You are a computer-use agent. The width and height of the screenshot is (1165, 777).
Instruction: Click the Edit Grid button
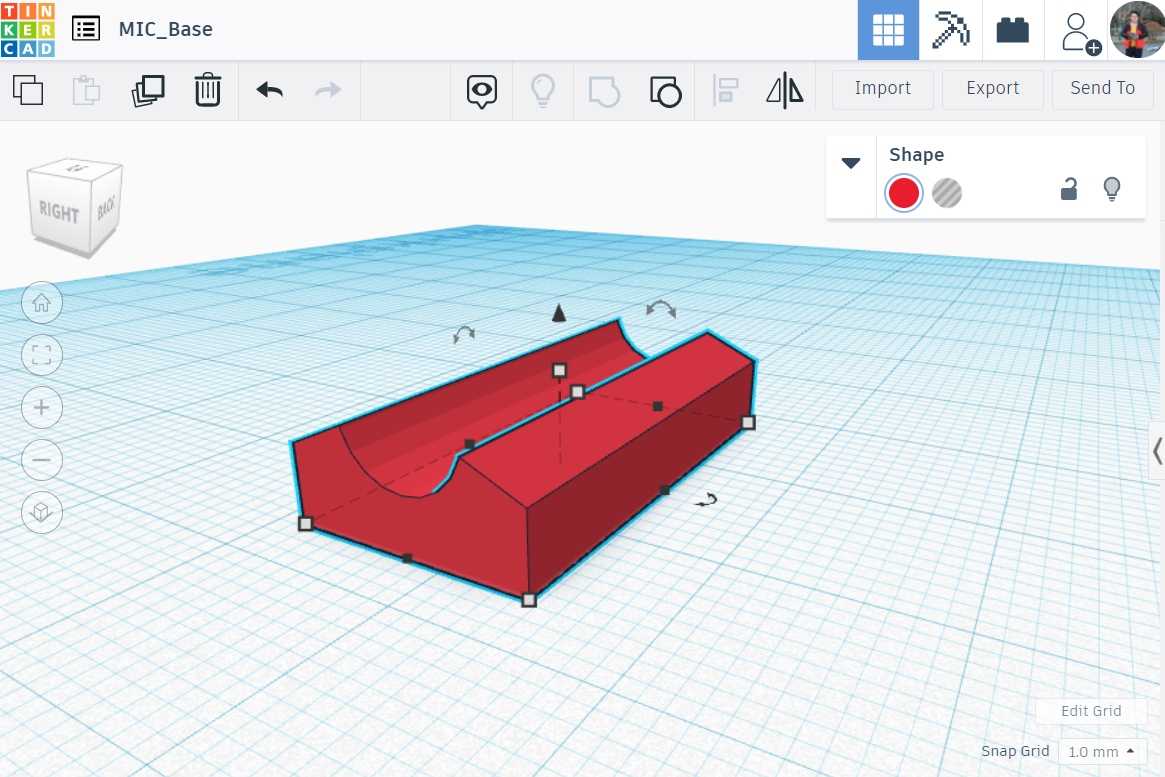coord(1090,711)
